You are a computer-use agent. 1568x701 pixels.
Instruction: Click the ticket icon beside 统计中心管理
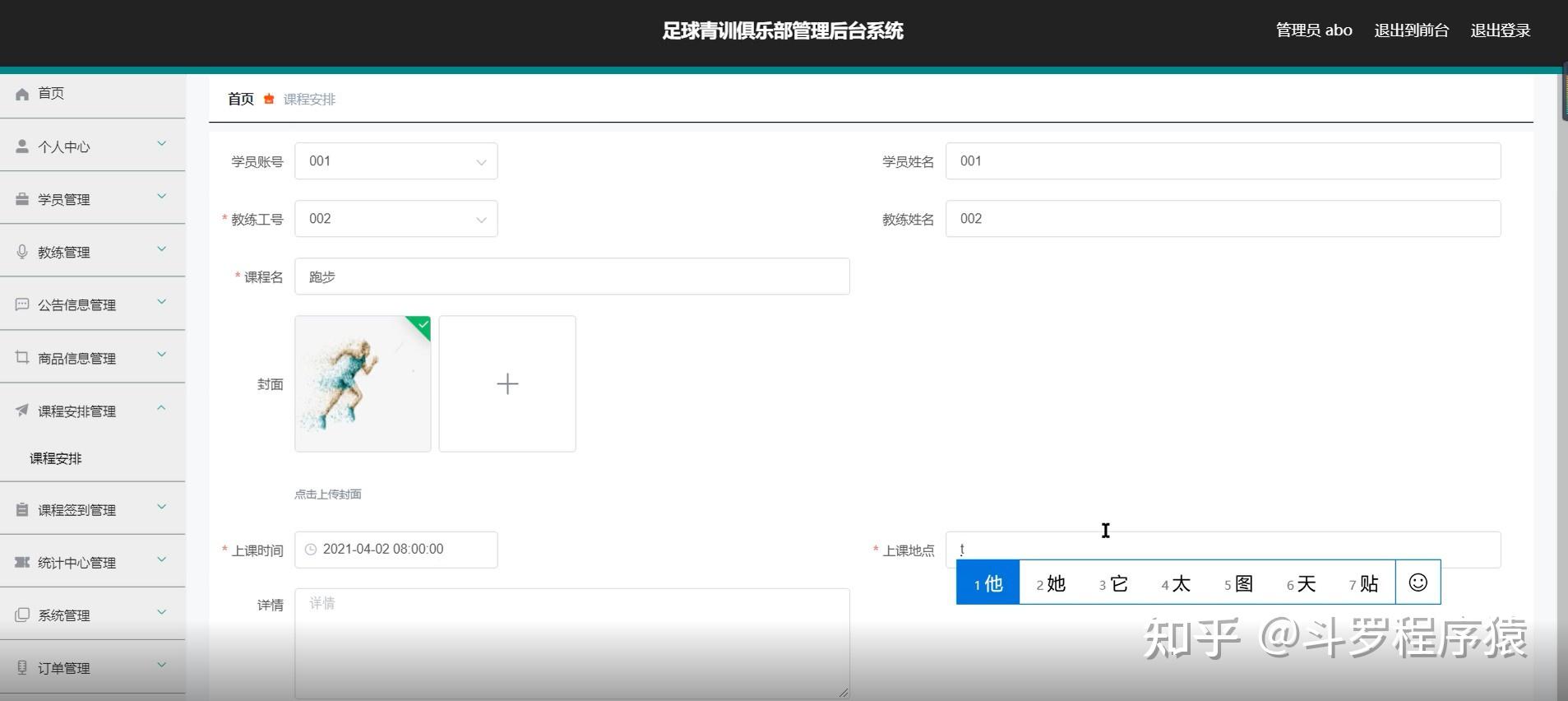pyautogui.click(x=22, y=562)
